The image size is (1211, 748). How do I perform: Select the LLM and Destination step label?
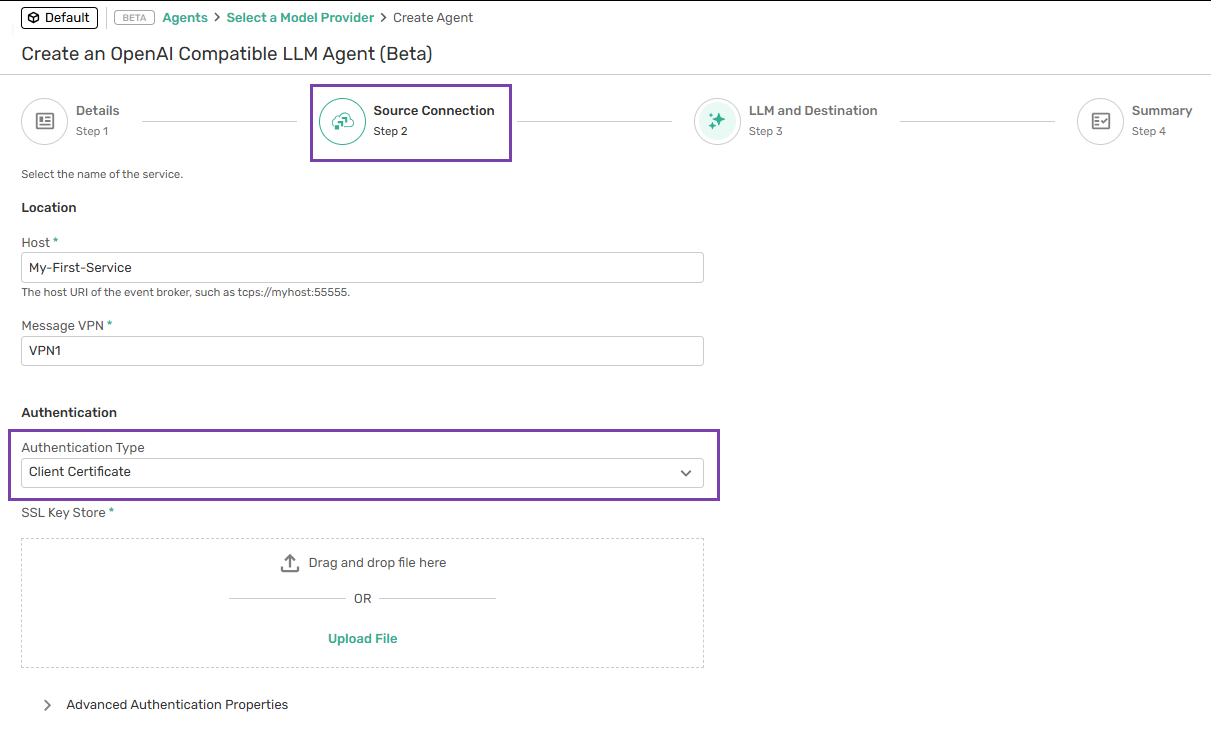point(812,111)
